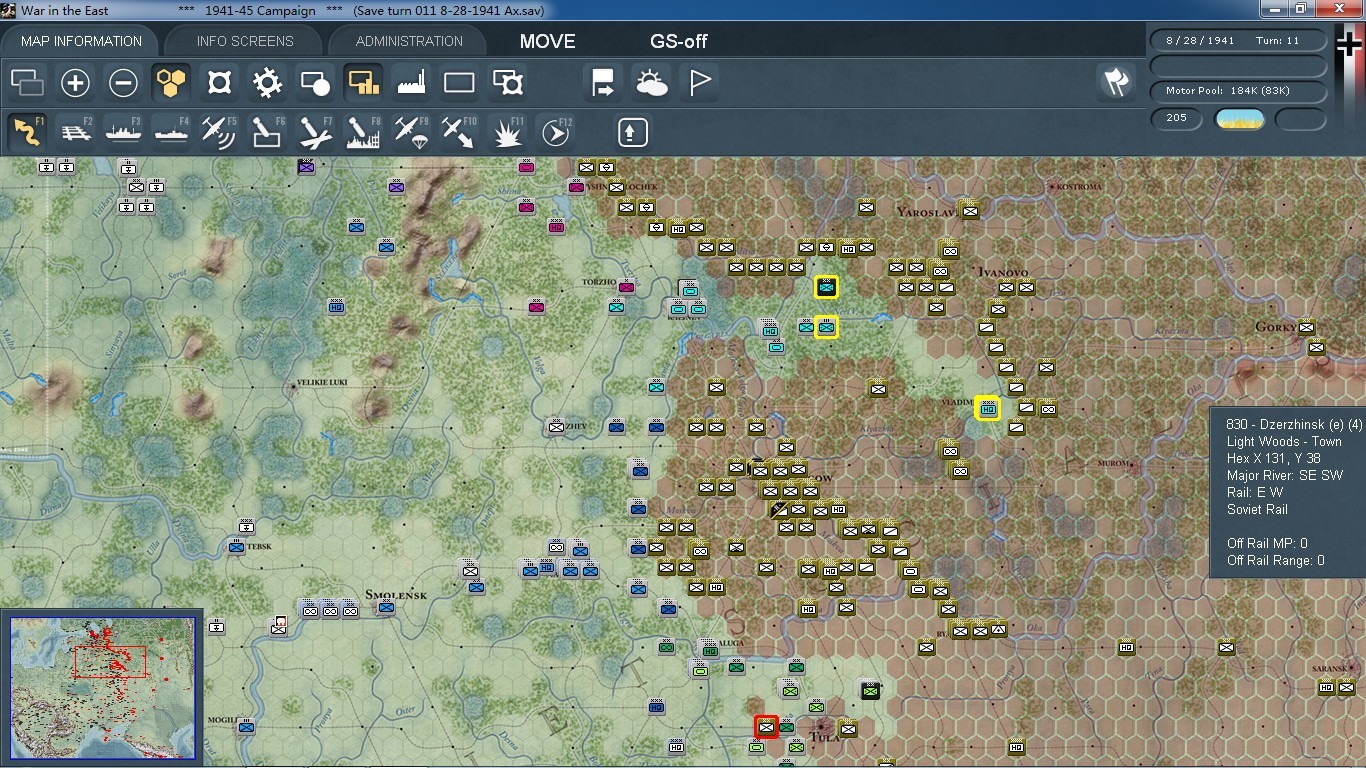Select F4 amphibious ship mode
The width and height of the screenshot is (1366, 768).
pyautogui.click(x=172, y=132)
